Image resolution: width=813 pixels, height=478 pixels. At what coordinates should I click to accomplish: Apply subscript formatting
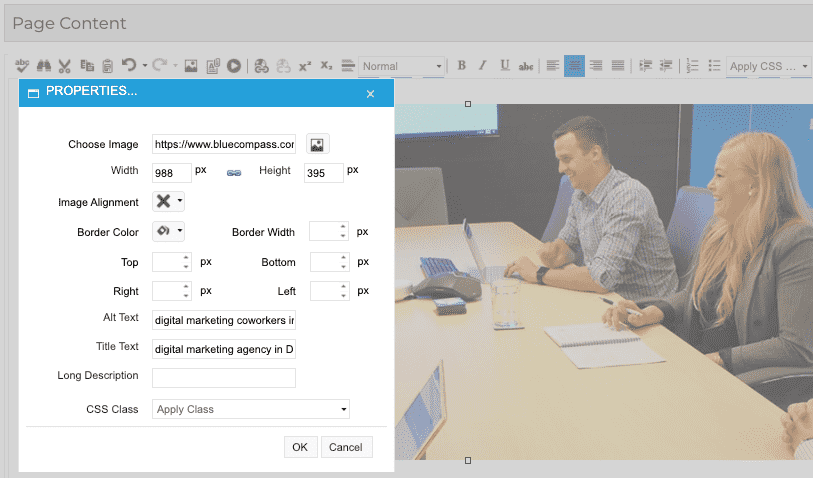tap(326, 66)
